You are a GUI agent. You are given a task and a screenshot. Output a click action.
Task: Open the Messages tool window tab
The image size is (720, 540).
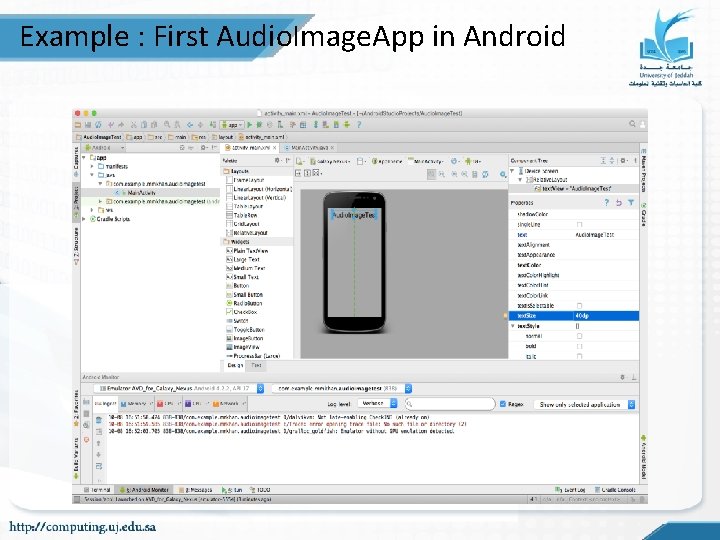195,490
